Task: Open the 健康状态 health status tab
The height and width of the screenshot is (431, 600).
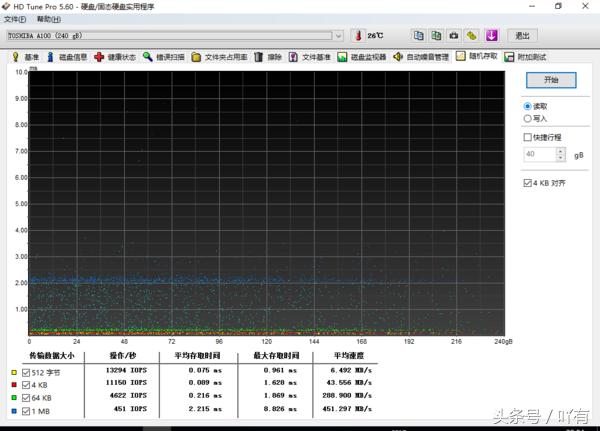Action: point(114,57)
